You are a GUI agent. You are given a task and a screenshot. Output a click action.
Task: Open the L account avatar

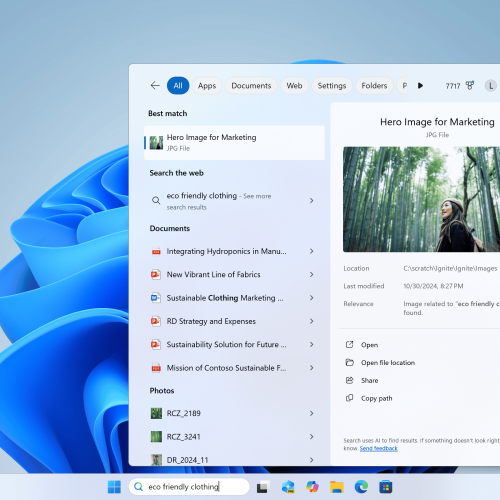point(491,86)
